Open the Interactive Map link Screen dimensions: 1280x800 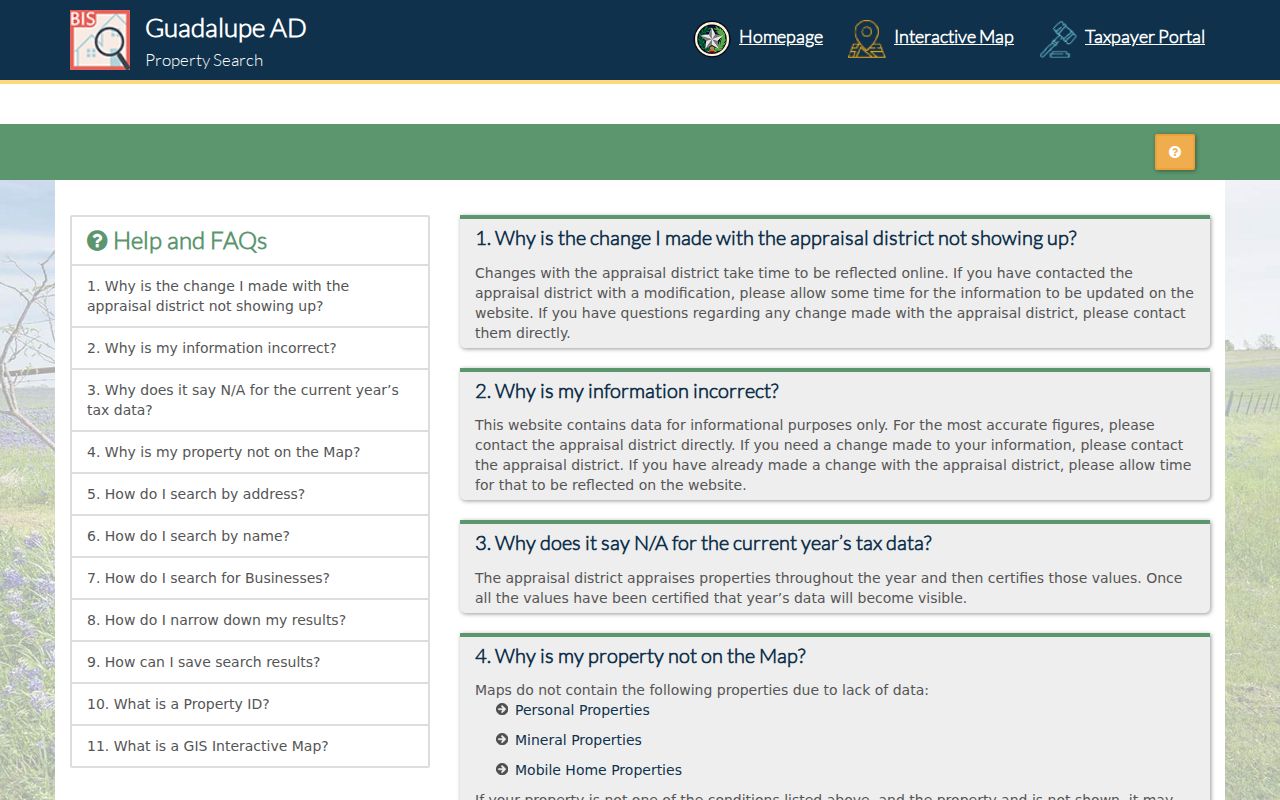(x=954, y=37)
